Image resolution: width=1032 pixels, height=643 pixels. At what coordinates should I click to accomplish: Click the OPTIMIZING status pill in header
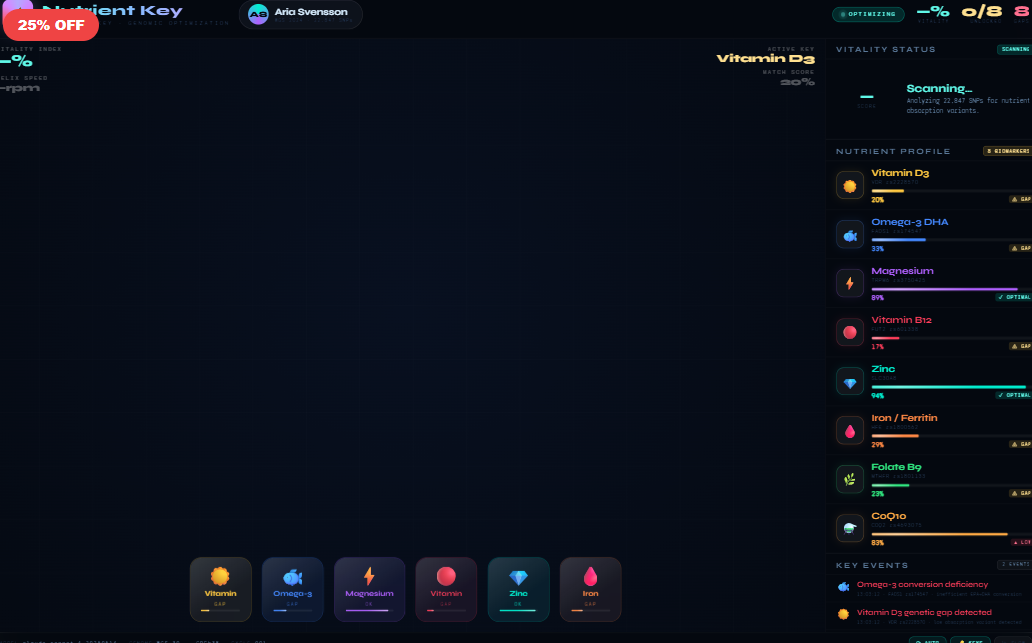(868, 15)
